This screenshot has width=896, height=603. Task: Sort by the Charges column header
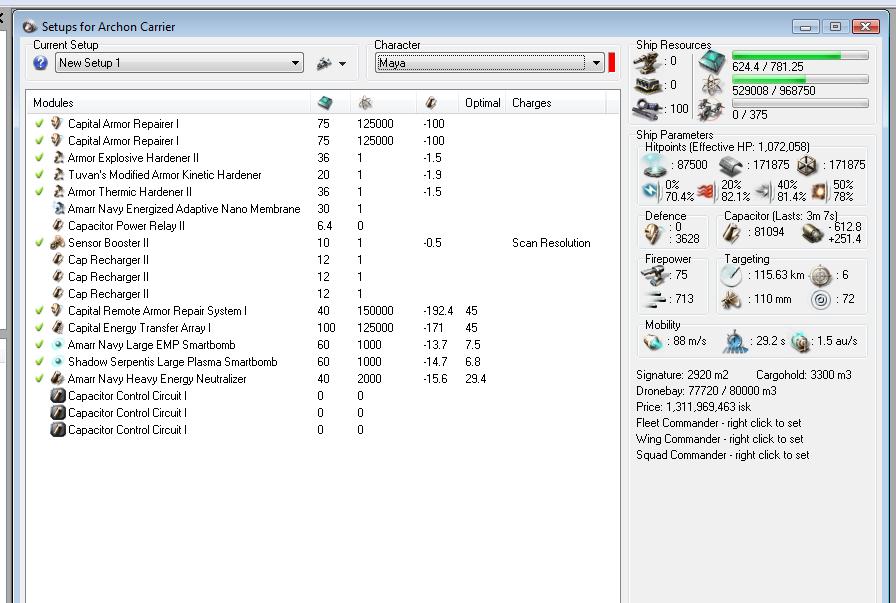click(531, 103)
